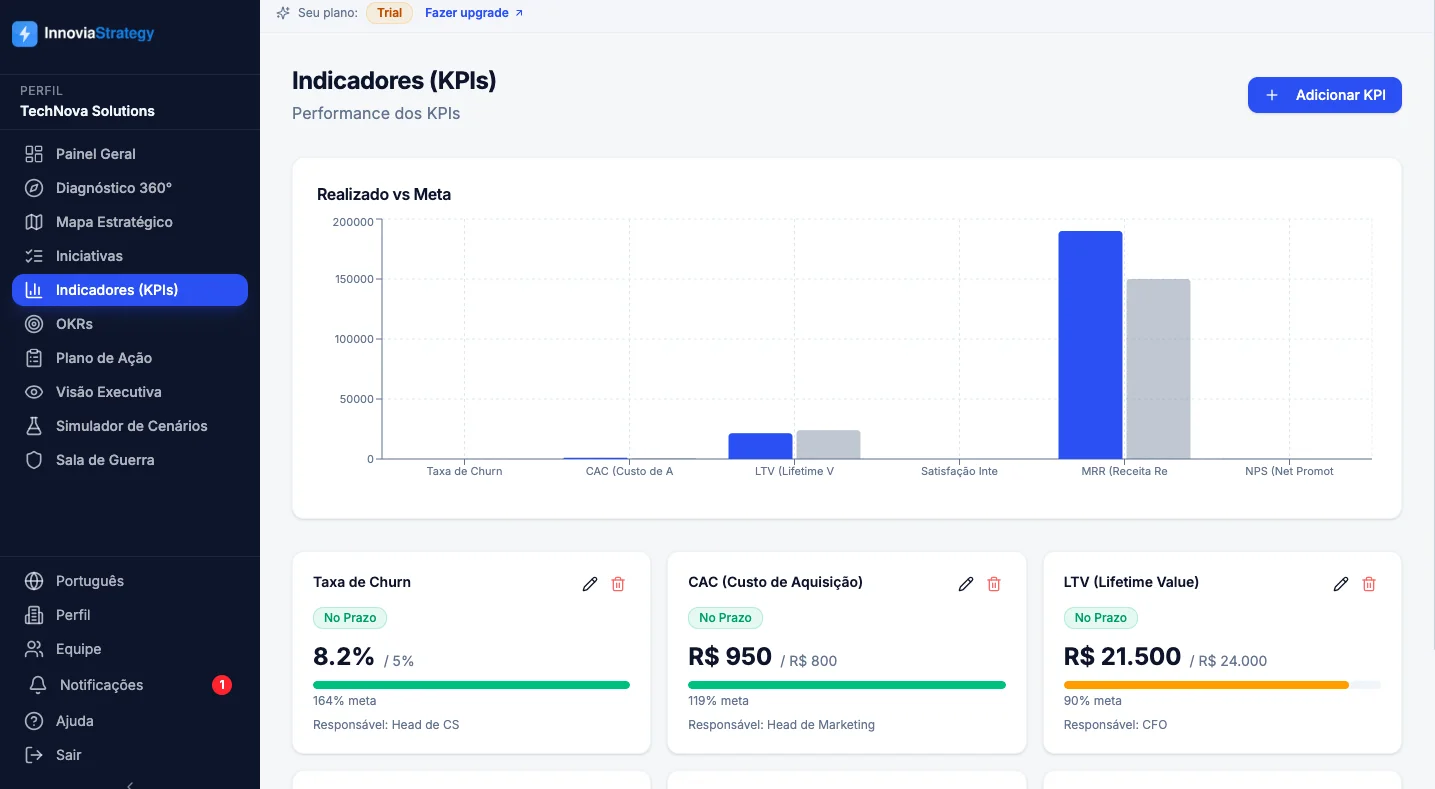Click the Mapa Estratégico map icon
This screenshot has height=789, width=1435.
pyautogui.click(x=34, y=222)
